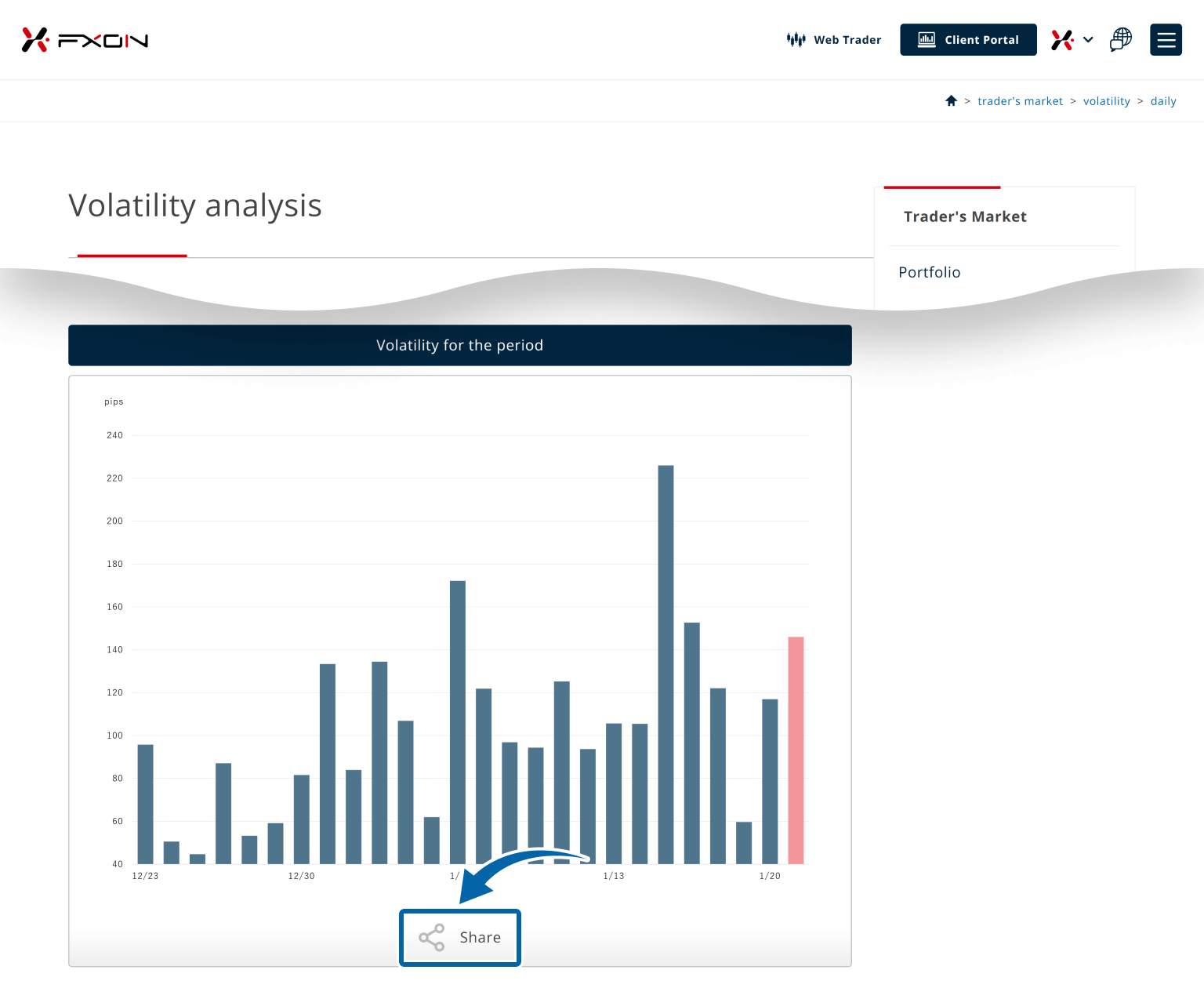Click the 240 y-axis value
Viewport: 1204px width, 988px height.
pyautogui.click(x=114, y=435)
